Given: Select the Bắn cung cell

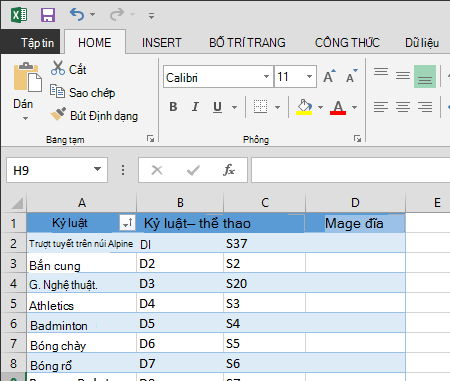Looking at the screenshot, I should pos(82,263).
